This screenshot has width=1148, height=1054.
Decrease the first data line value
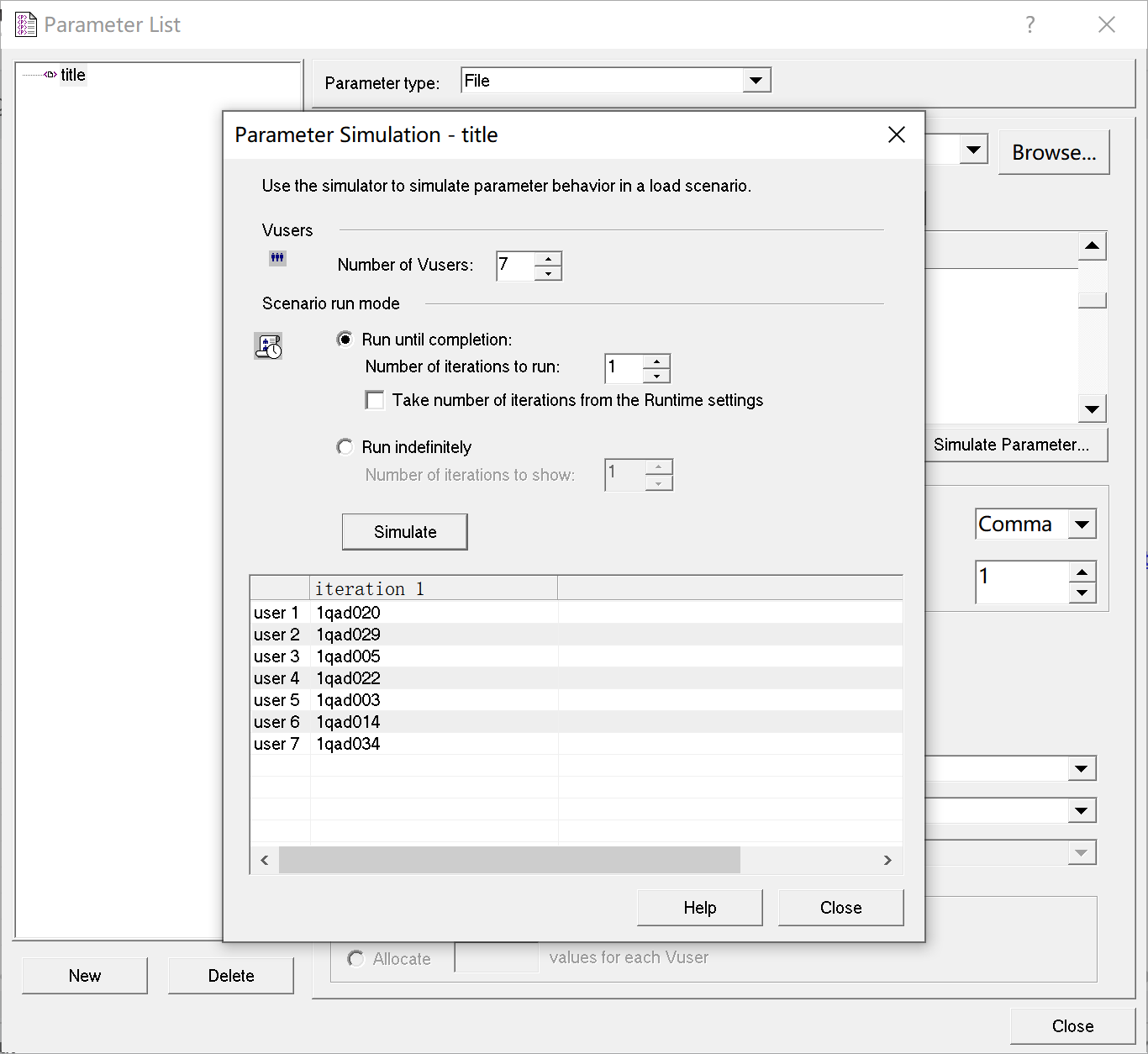1082,593
